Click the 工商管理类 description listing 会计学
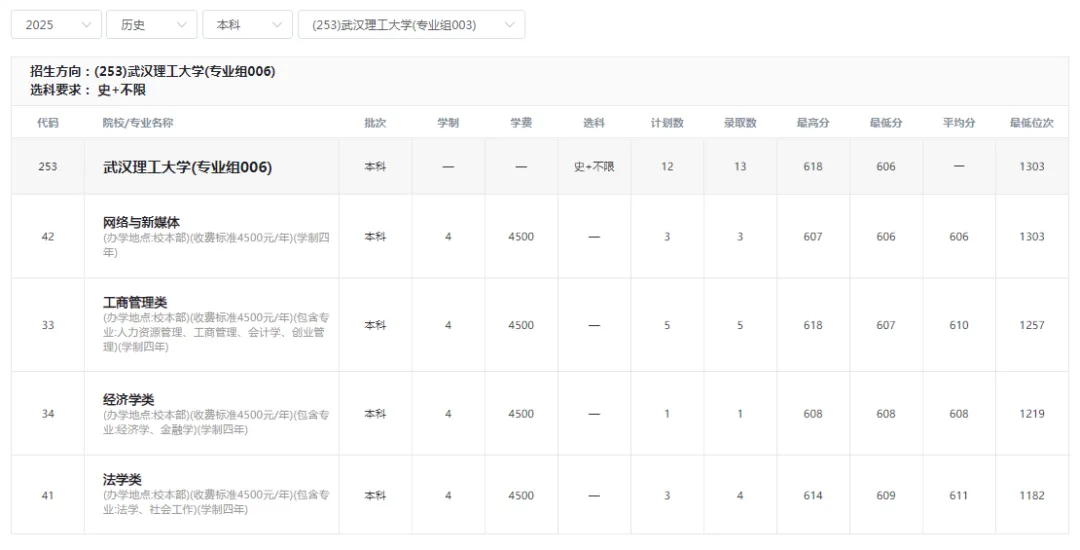This screenshot has width=1080, height=550. click(216, 332)
